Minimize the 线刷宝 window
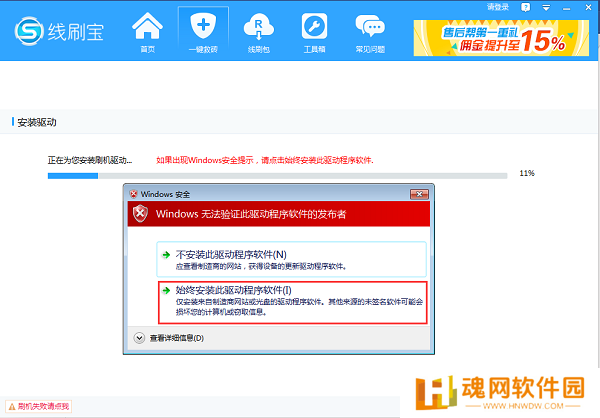The image size is (600, 418). tap(567, 8)
